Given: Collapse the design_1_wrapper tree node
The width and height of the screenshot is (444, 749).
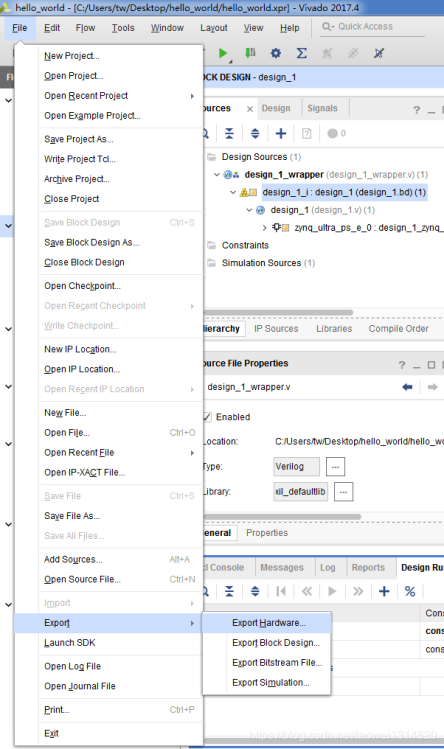Looking at the screenshot, I should click(x=217, y=174).
